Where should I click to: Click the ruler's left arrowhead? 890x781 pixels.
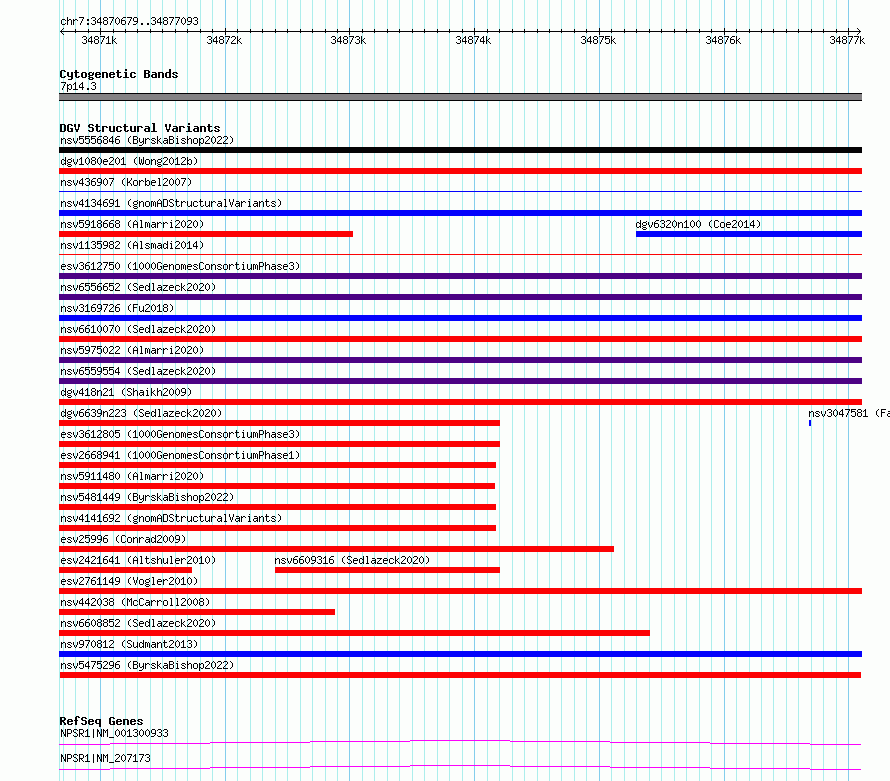pos(62,32)
